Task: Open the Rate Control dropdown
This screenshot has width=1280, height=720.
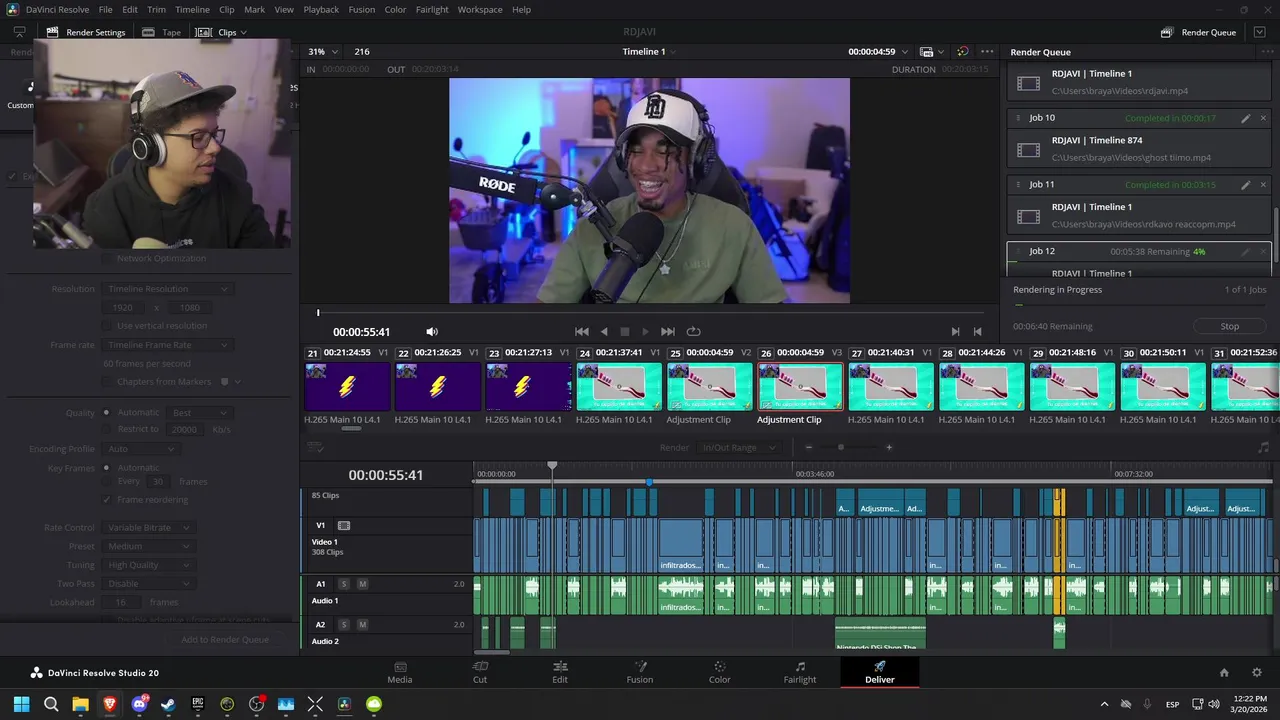Action: (x=148, y=528)
